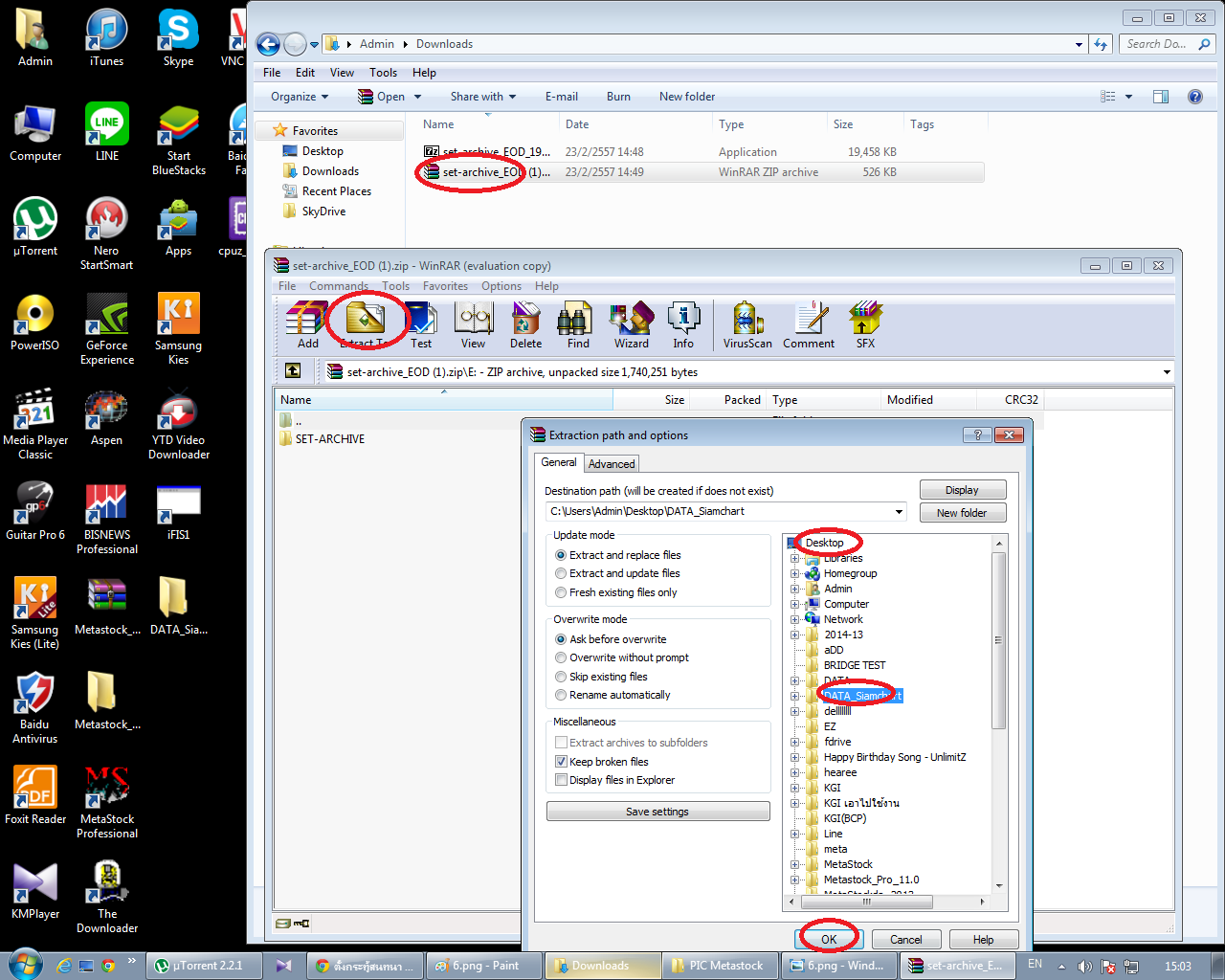Click the Test icon in WinRAR toolbar
The height and width of the screenshot is (980, 1225).
tap(421, 324)
